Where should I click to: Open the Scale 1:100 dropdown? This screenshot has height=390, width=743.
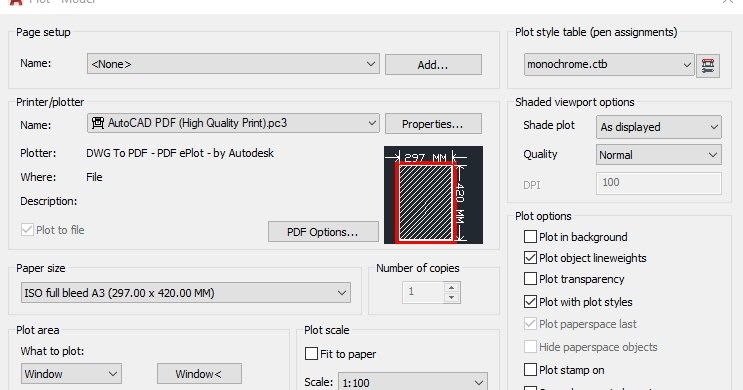(413, 381)
